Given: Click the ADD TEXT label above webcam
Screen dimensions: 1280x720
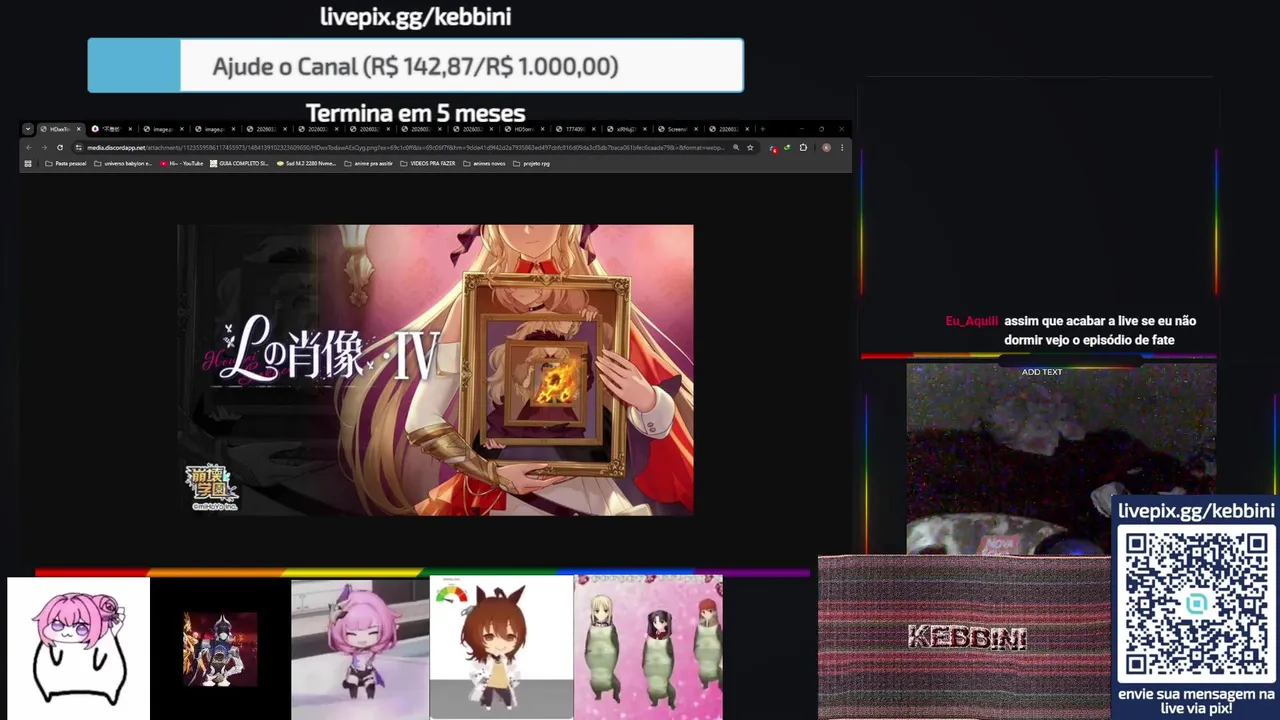Looking at the screenshot, I should pyautogui.click(x=1042, y=372).
